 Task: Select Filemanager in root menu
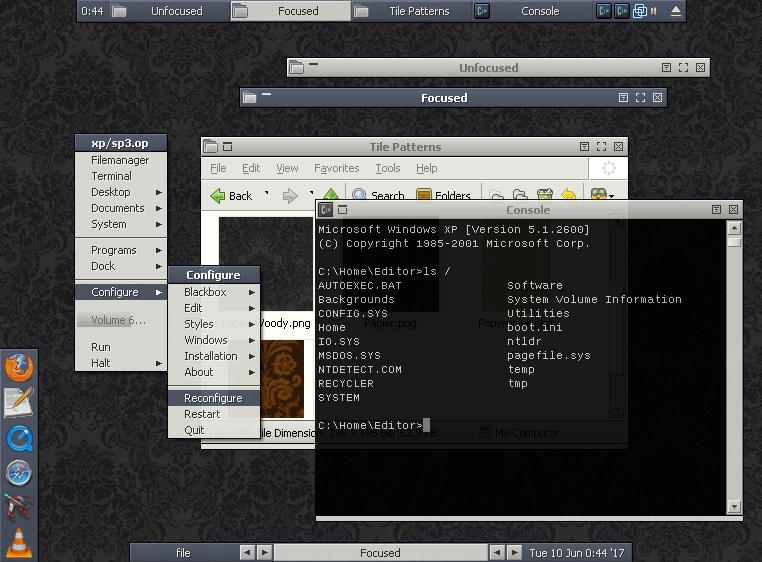[x=121, y=160]
